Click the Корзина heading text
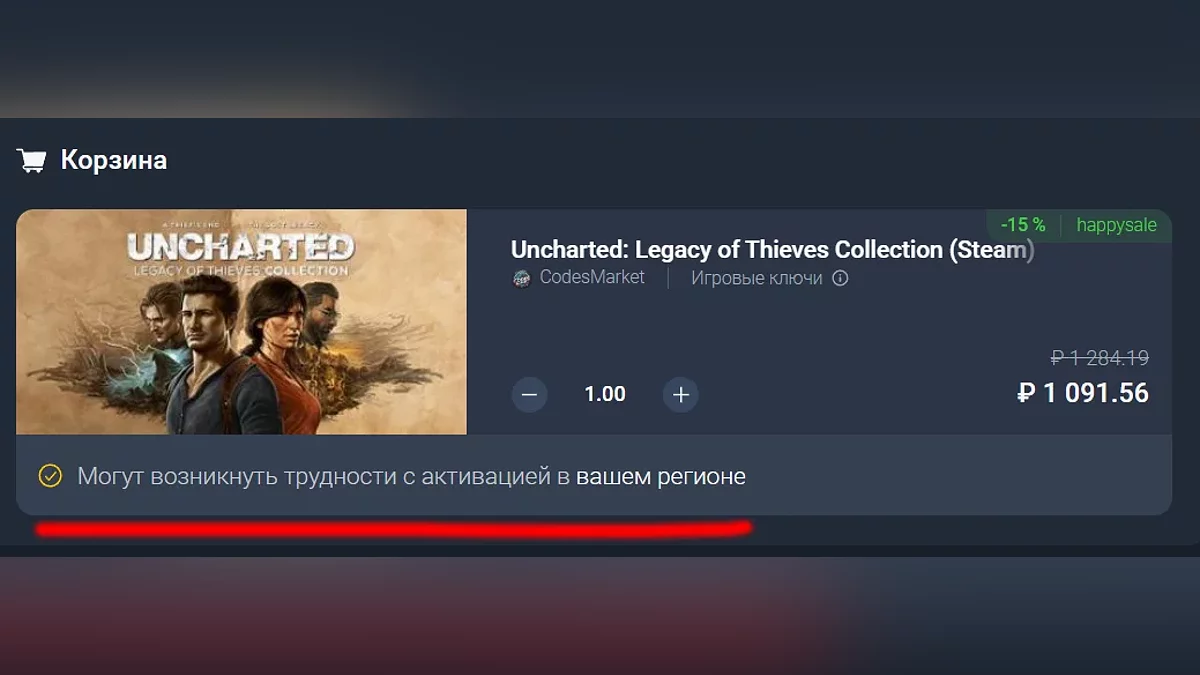 click(x=114, y=160)
